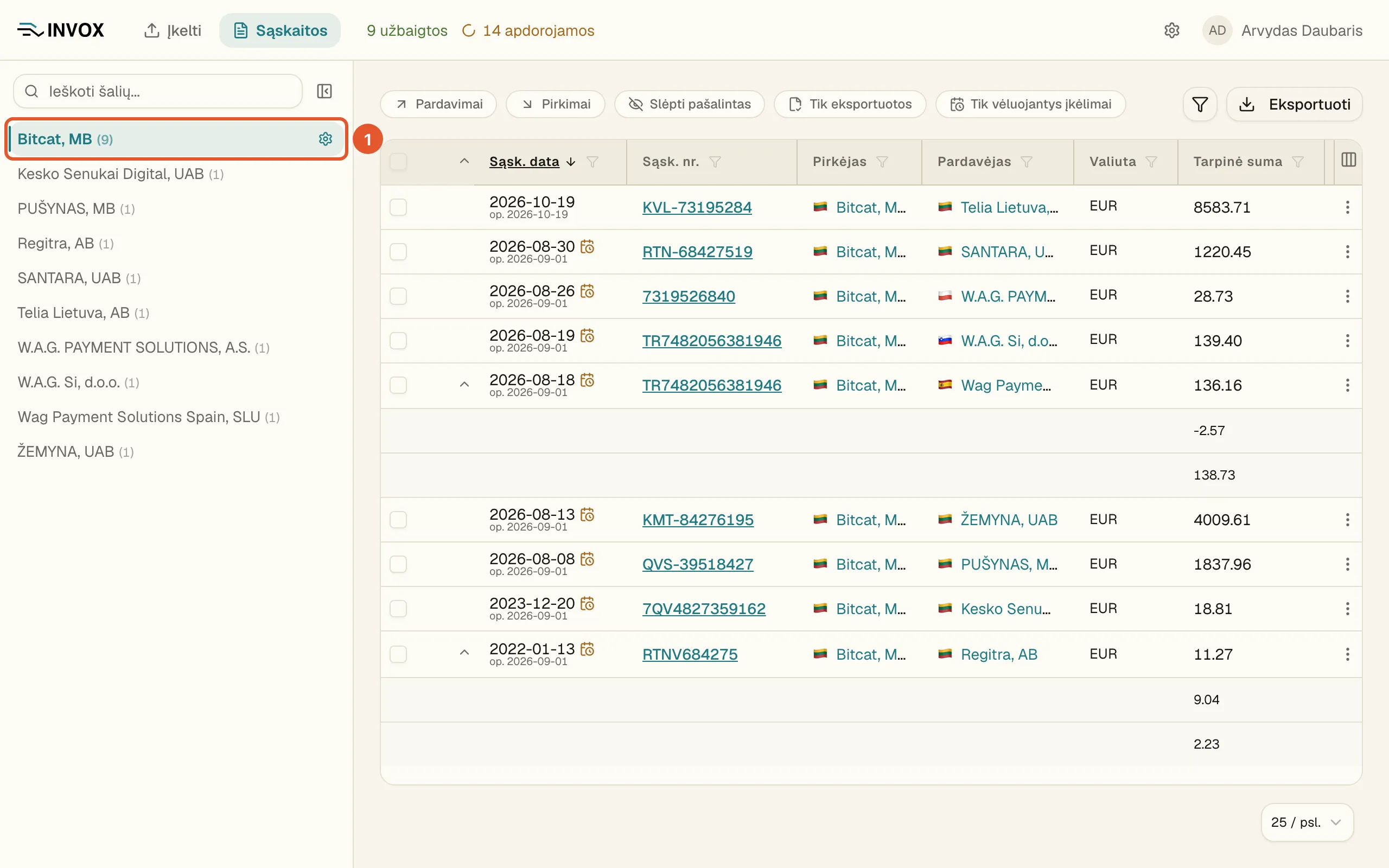Image resolution: width=1389 pixels, height=868 pixels.
Task: Filter by Valiuta column funnel
Action: (1151, 162)
